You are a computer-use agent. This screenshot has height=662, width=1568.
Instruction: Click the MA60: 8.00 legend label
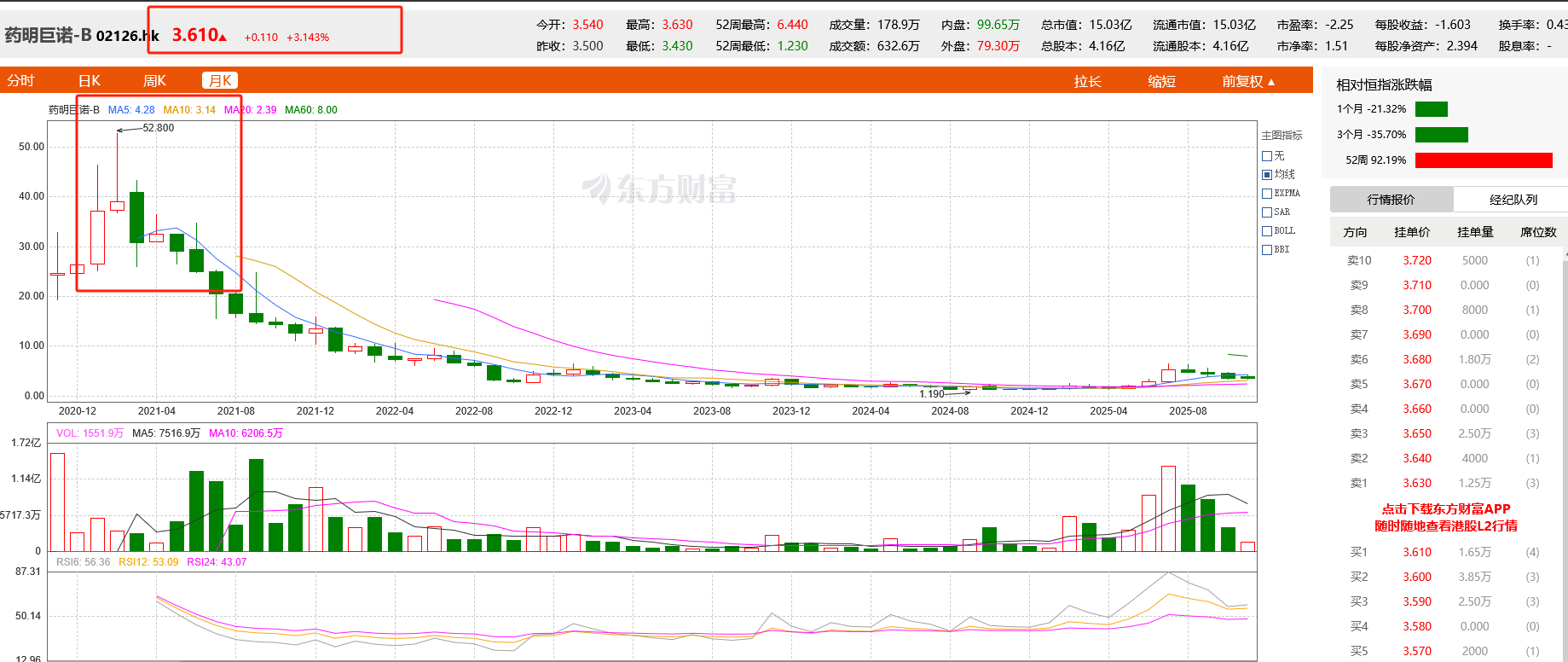pos(311,110)
